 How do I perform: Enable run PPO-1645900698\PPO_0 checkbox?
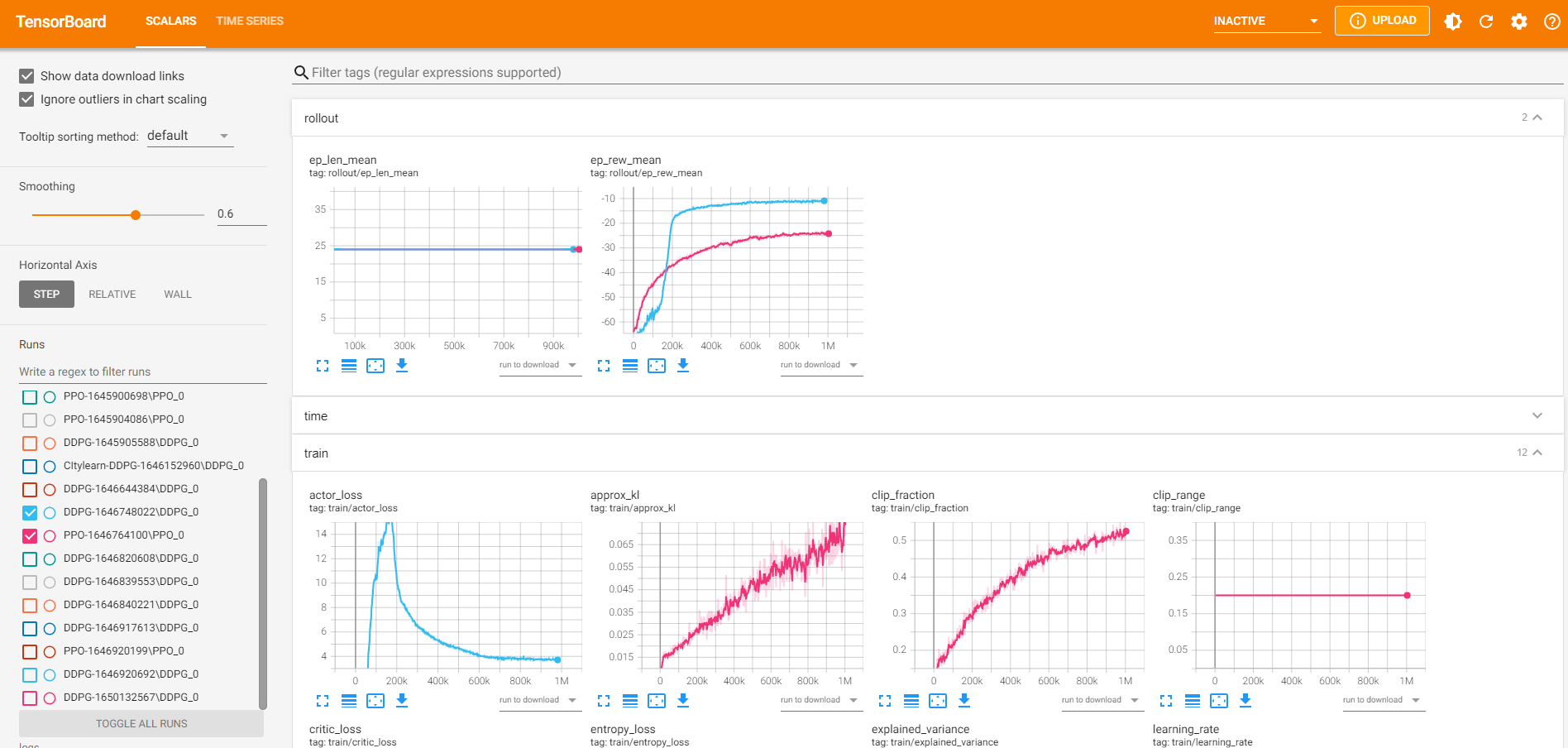tap(30, 397)
